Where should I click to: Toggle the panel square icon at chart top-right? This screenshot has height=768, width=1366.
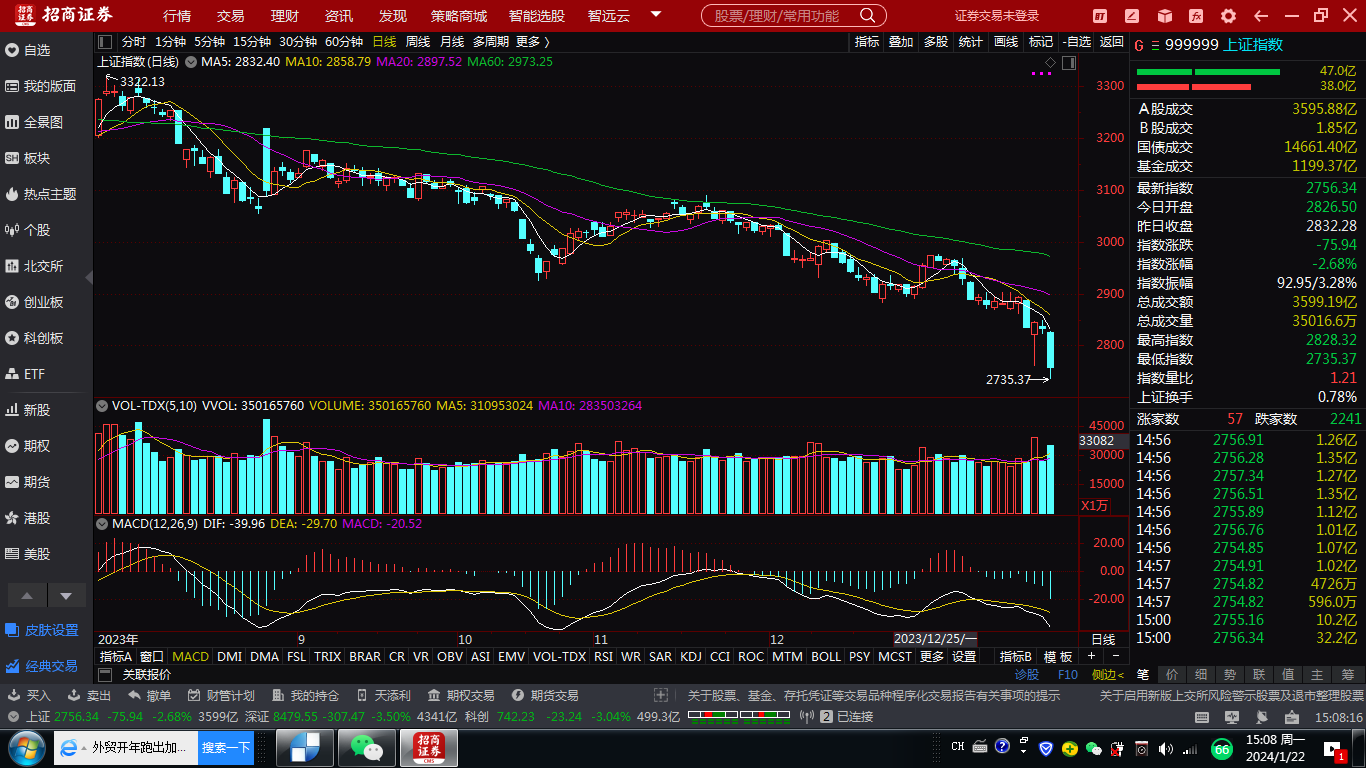1069,63
